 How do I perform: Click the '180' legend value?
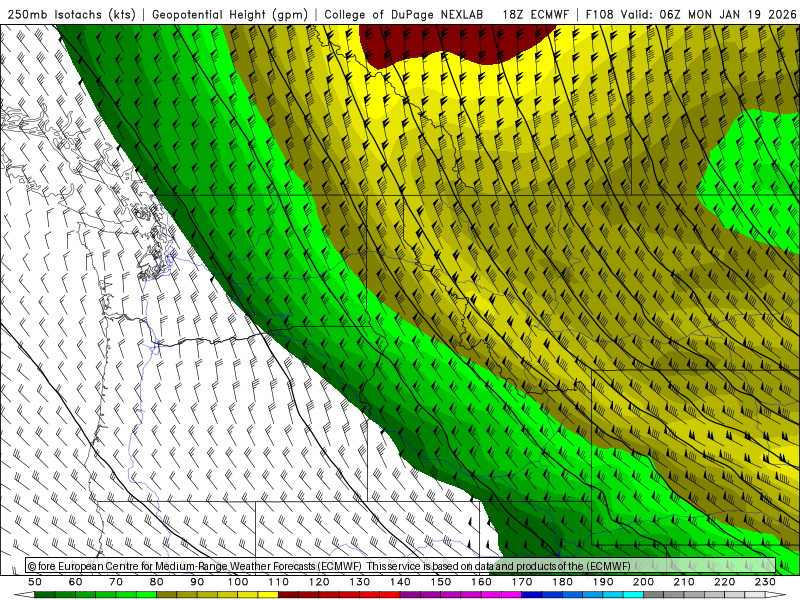tap(563, 582)
